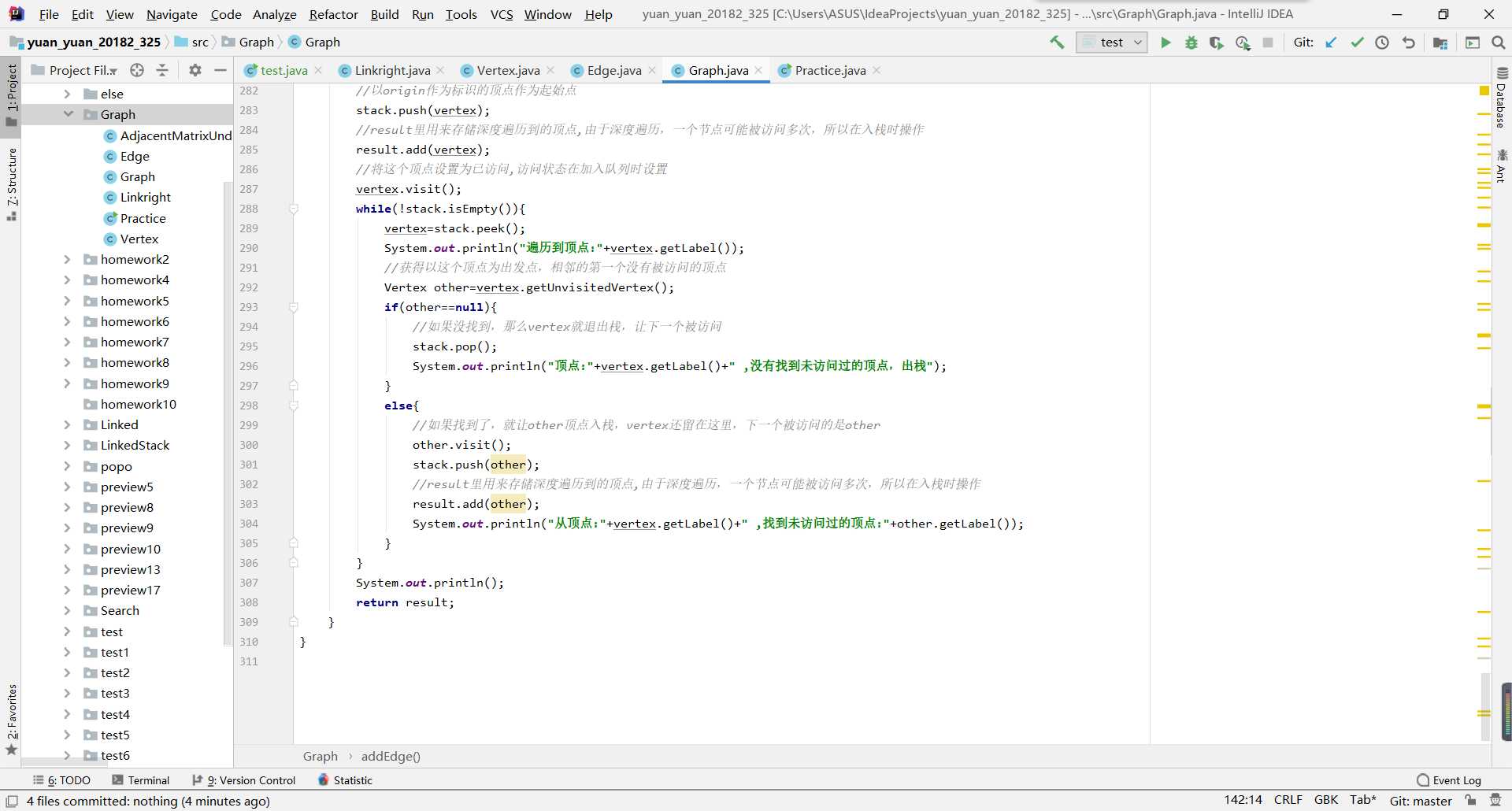The image size is (1512, 811).
Task: Commit changes with Git checkmark
Action: click(x=1357, y=43)
